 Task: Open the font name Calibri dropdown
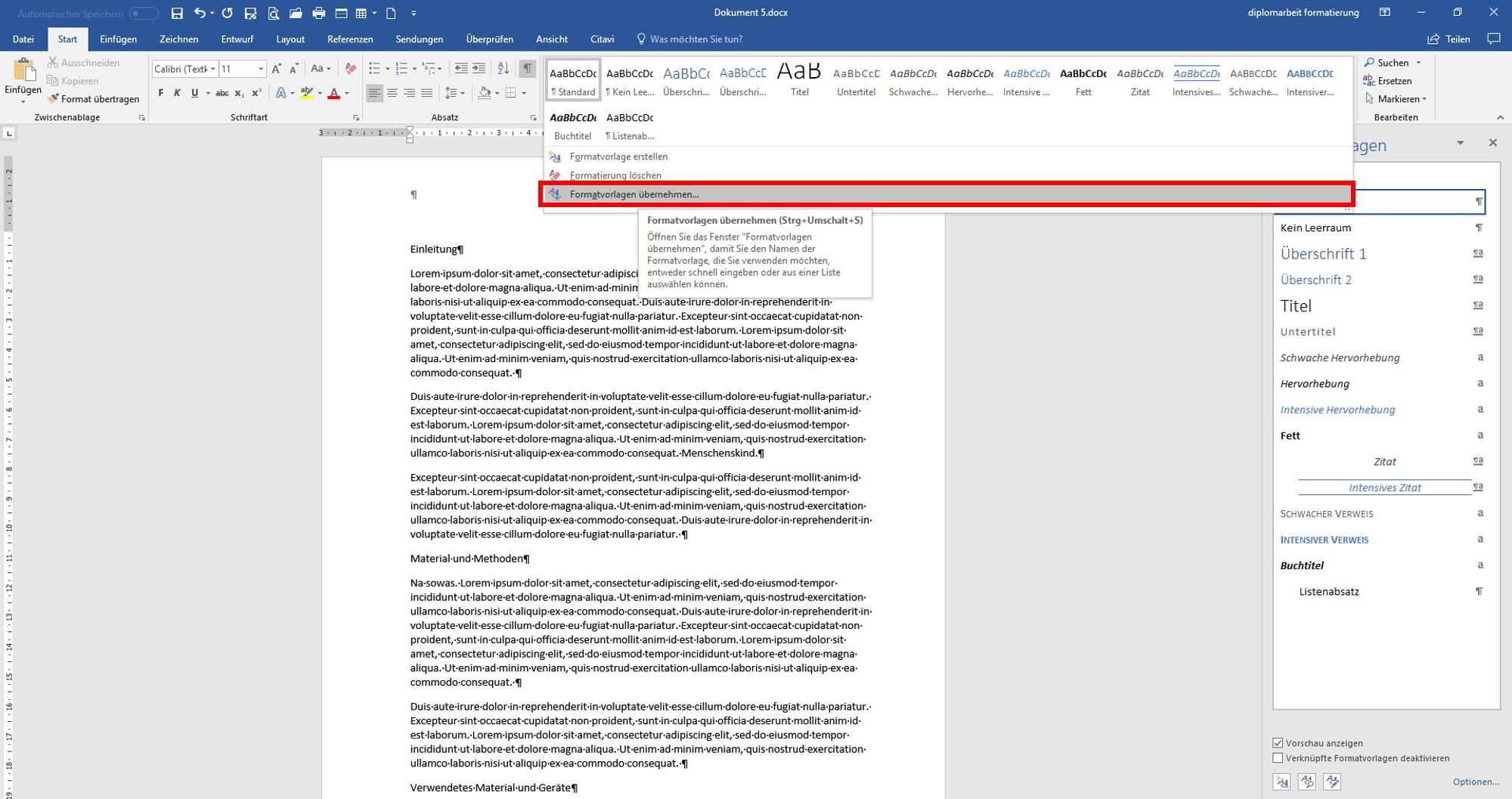(x=213, y=69)
